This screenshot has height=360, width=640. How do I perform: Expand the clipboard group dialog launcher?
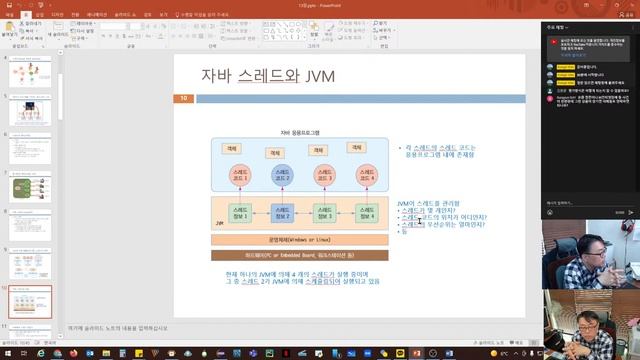(x=43, y=46)
